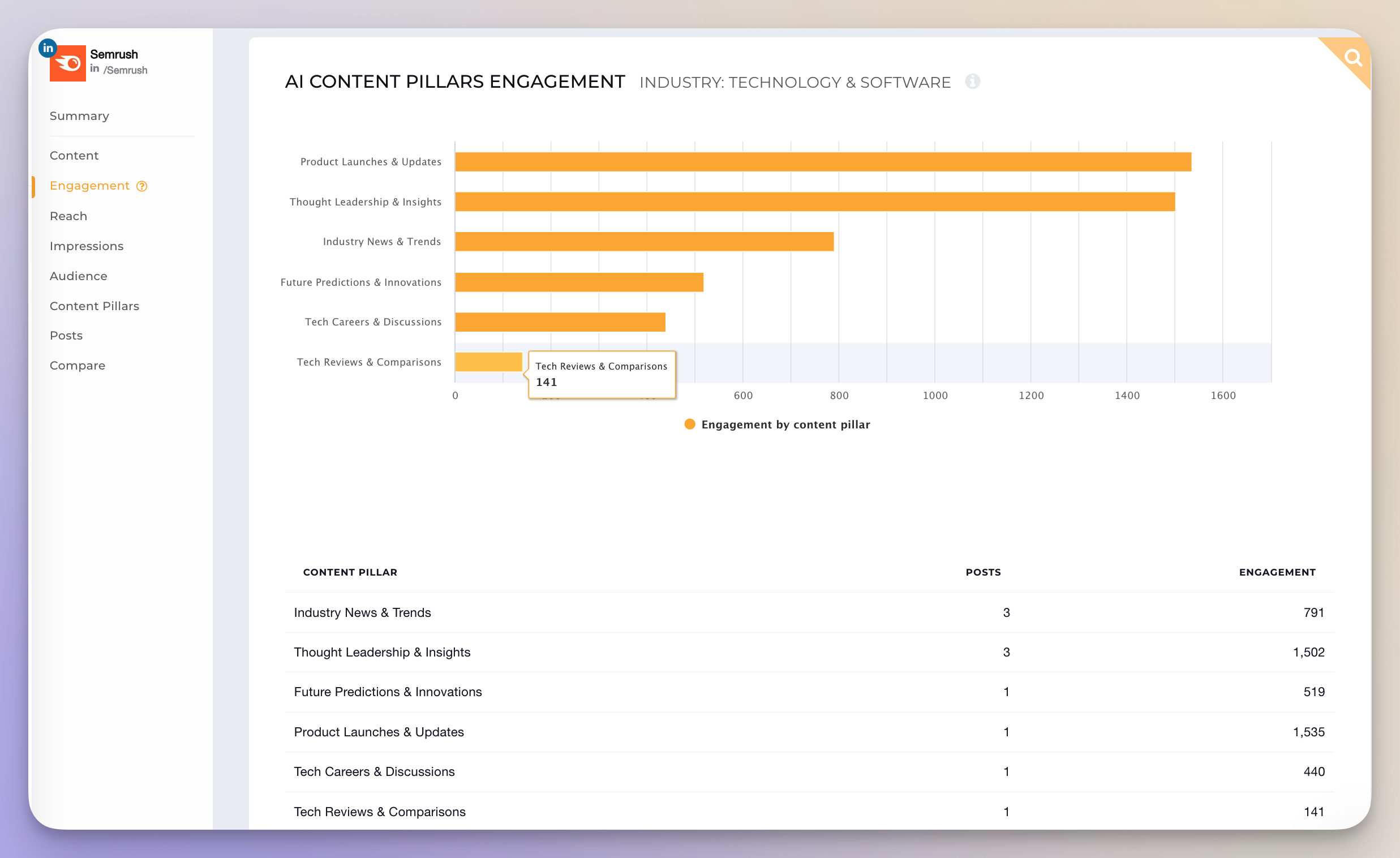Viewport: 1400px width, 858px height.
Task: Select Engagement in the sidebar
Action: click(89, 186)
